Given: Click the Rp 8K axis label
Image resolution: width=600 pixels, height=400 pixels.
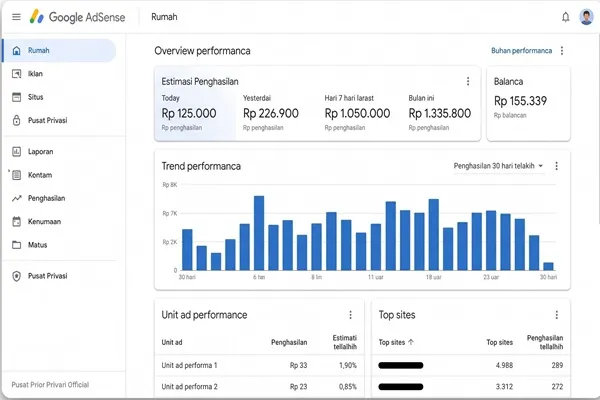Looking at the screenshot, I should coord(170,185).
